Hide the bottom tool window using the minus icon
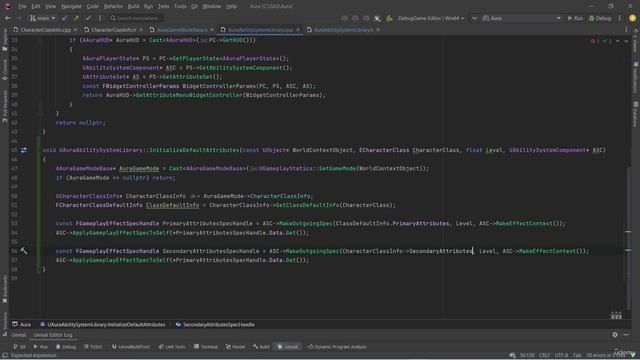Screen dimensions: 640x360 point(626,335)
